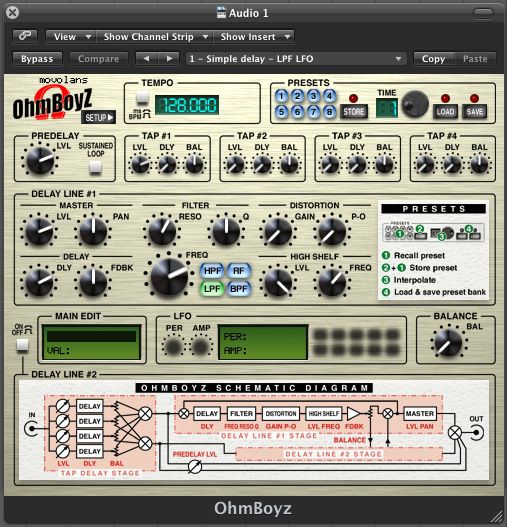
Task: Select preset slot 8
Action: tap(329, 112)
